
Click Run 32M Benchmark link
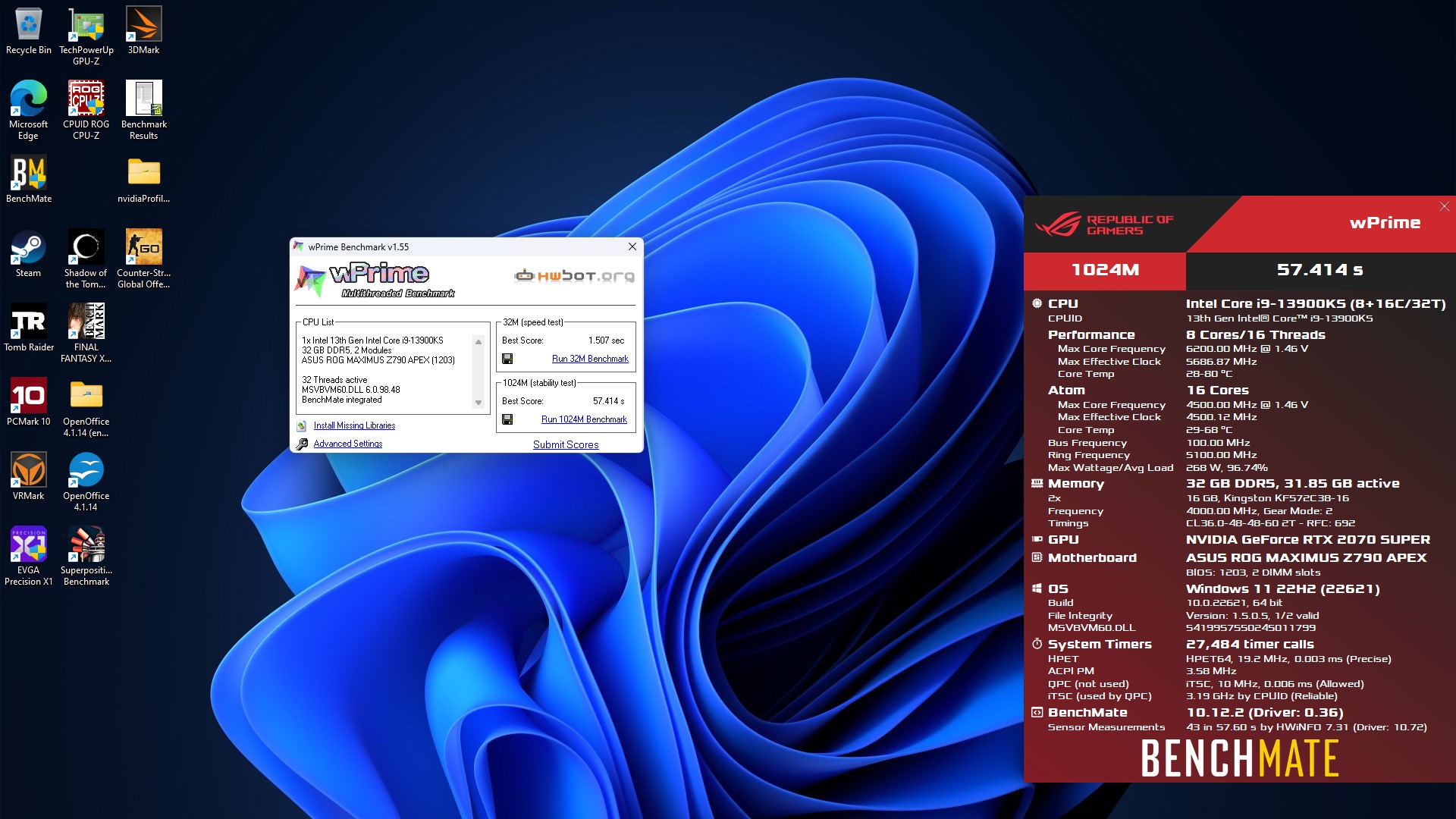pyautogui.click(x=590, y=359)
